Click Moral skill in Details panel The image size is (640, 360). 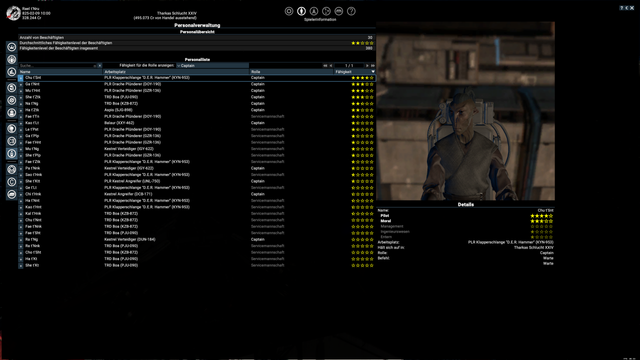pyautogui.click(x=385, y=221)
